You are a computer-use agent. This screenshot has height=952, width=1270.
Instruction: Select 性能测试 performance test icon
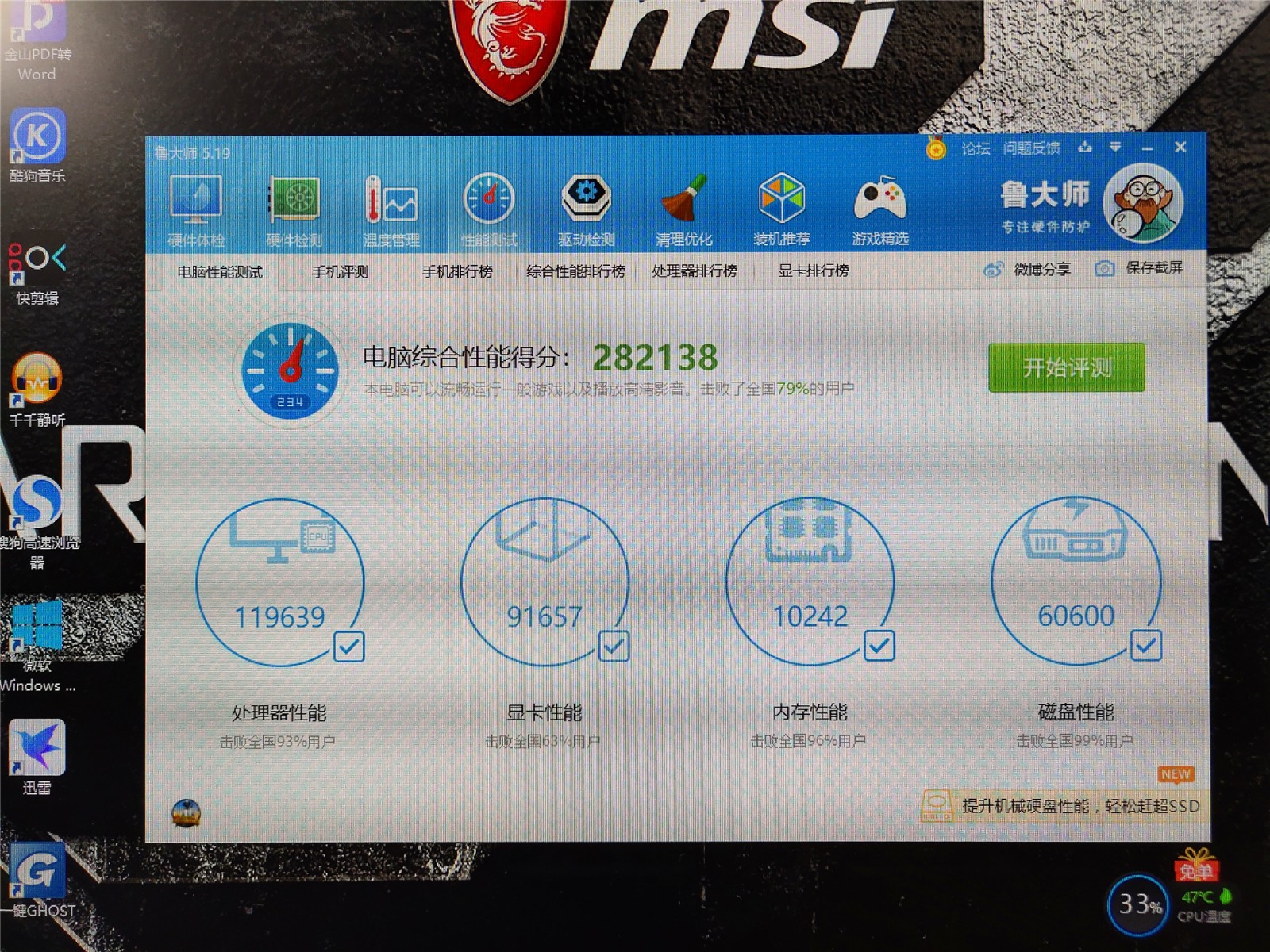click(x=489, y=210)
